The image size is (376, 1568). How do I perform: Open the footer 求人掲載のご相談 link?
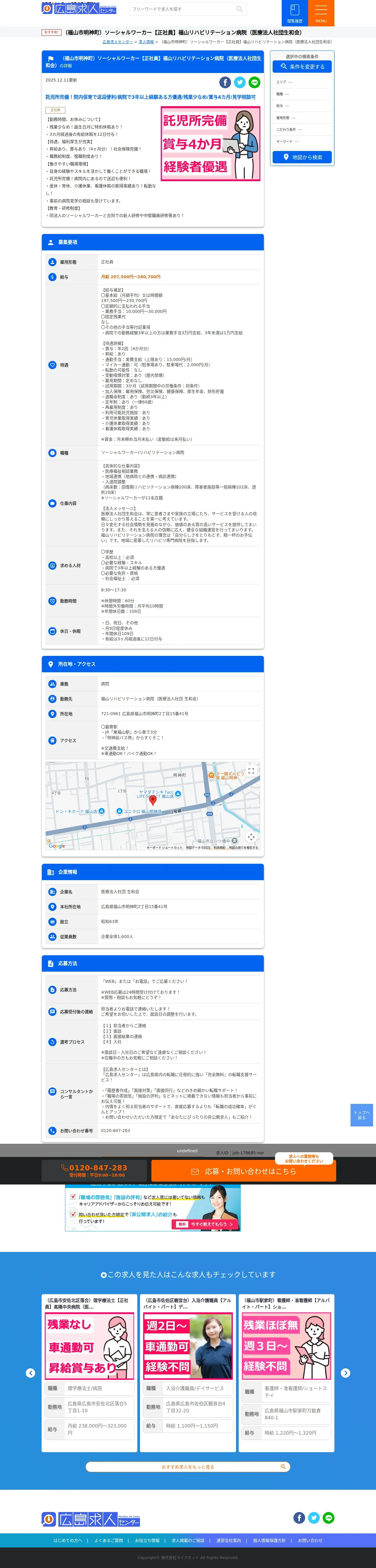[188, 1541]
